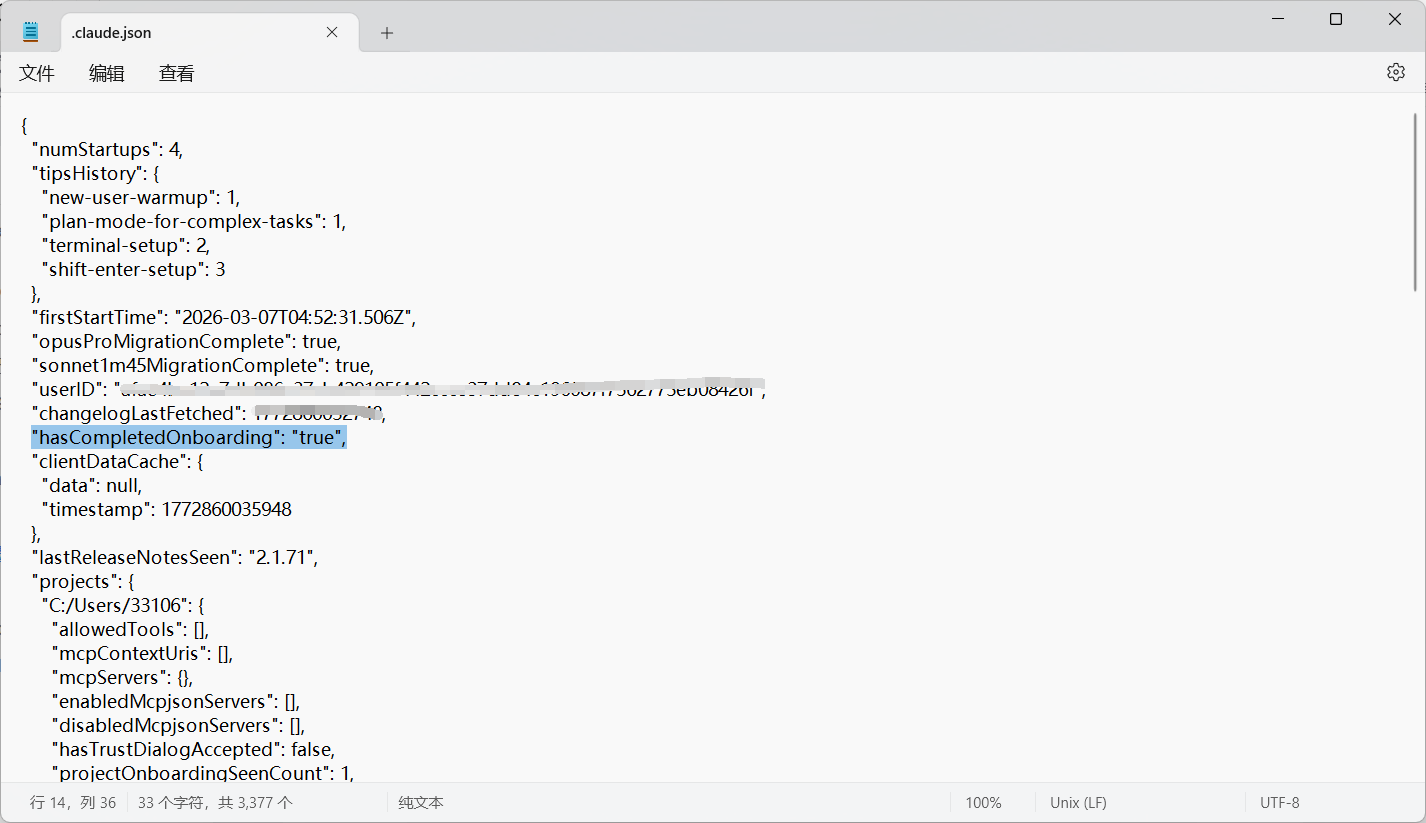Click the 33 个字符 count in status bar

coord(215,802)
